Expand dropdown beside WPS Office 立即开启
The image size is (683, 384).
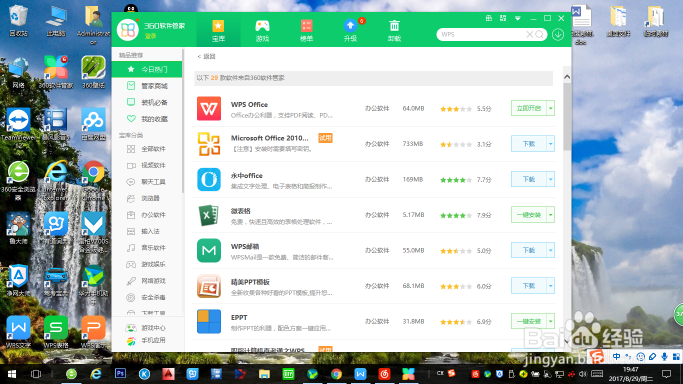[x=551, y=108]
